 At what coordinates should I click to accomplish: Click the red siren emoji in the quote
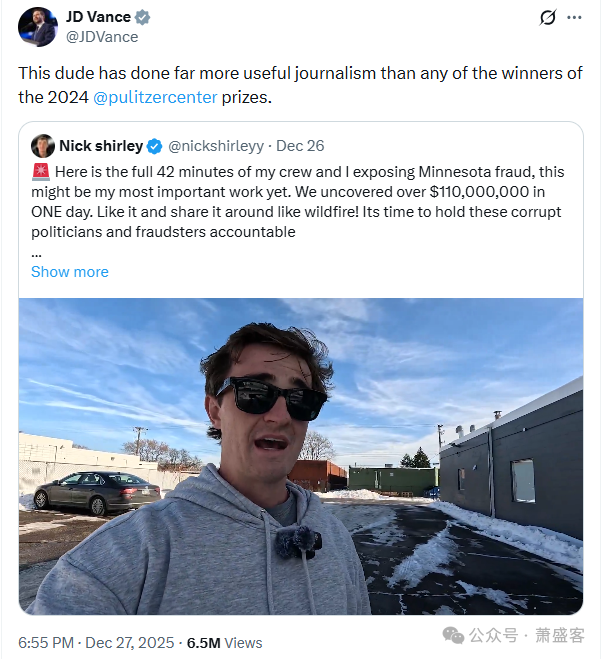click(x=41, y=172)
